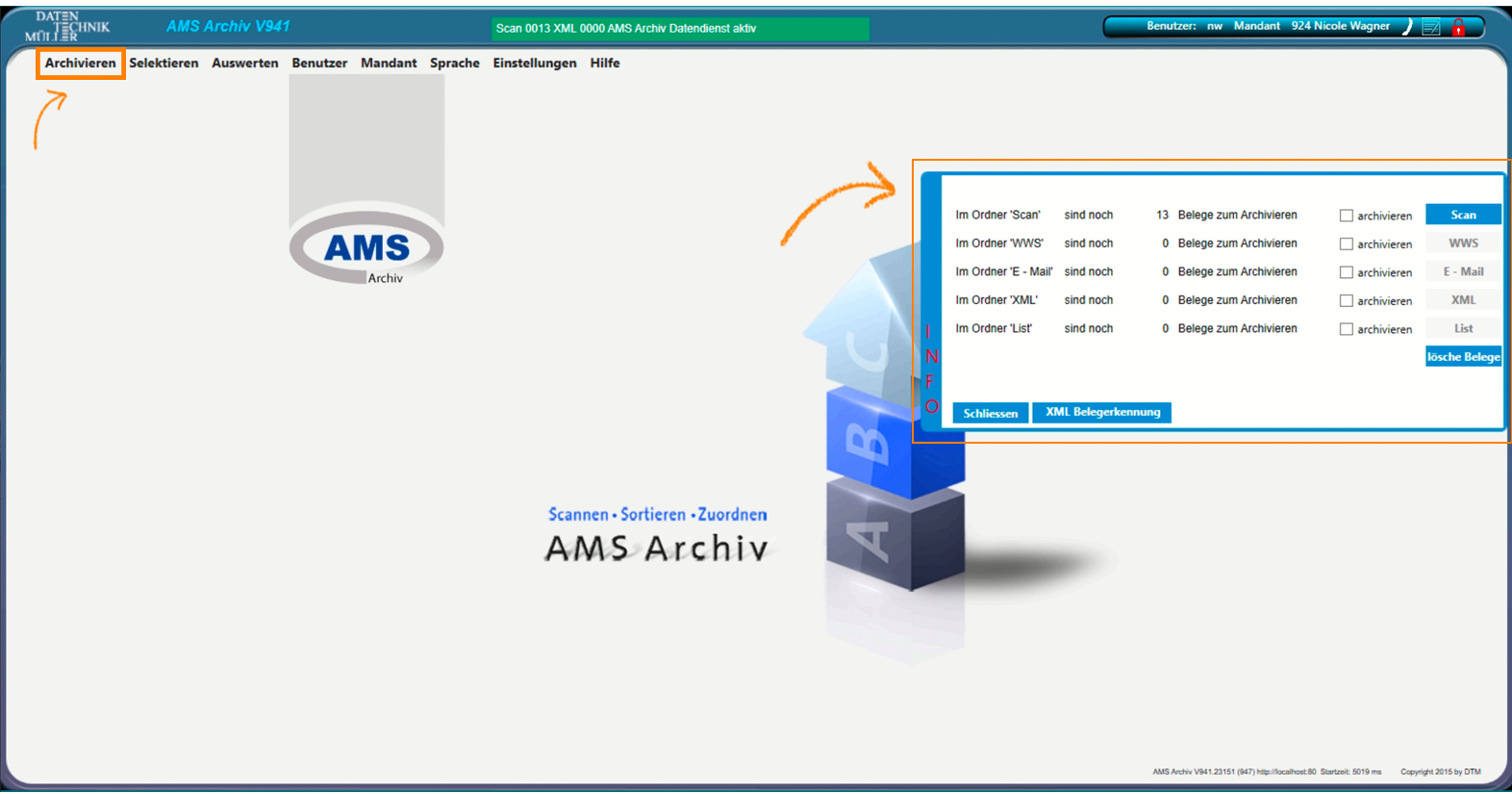Image resolution: width=1512 pixels, height=794 pixels.
Task: Click the Schliessen button
Action: coord(990,413)
